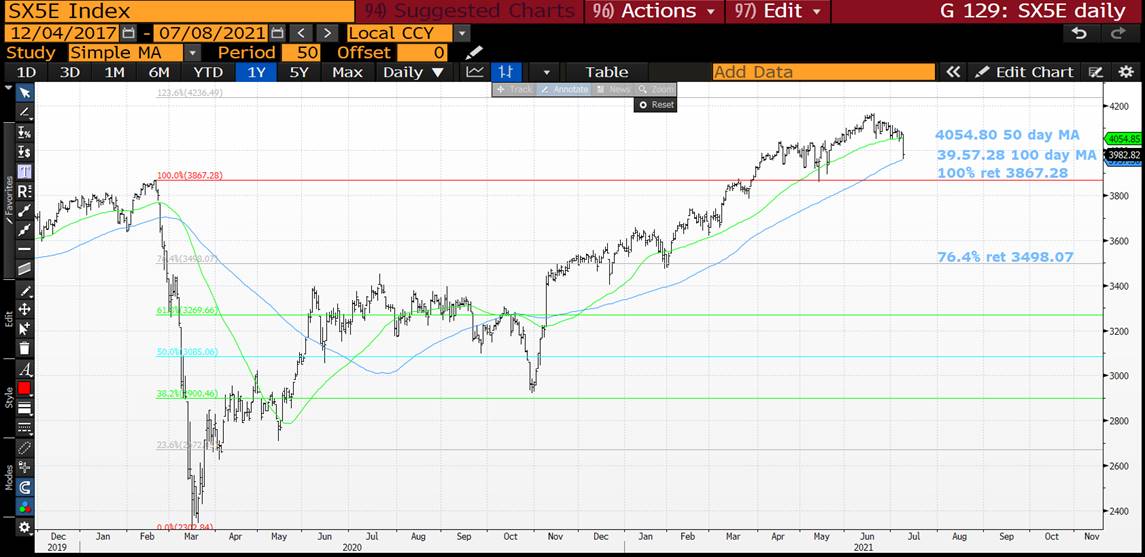Open the chart type options dropdown
The image size is (1145, 557).
(x=545, y=72)
